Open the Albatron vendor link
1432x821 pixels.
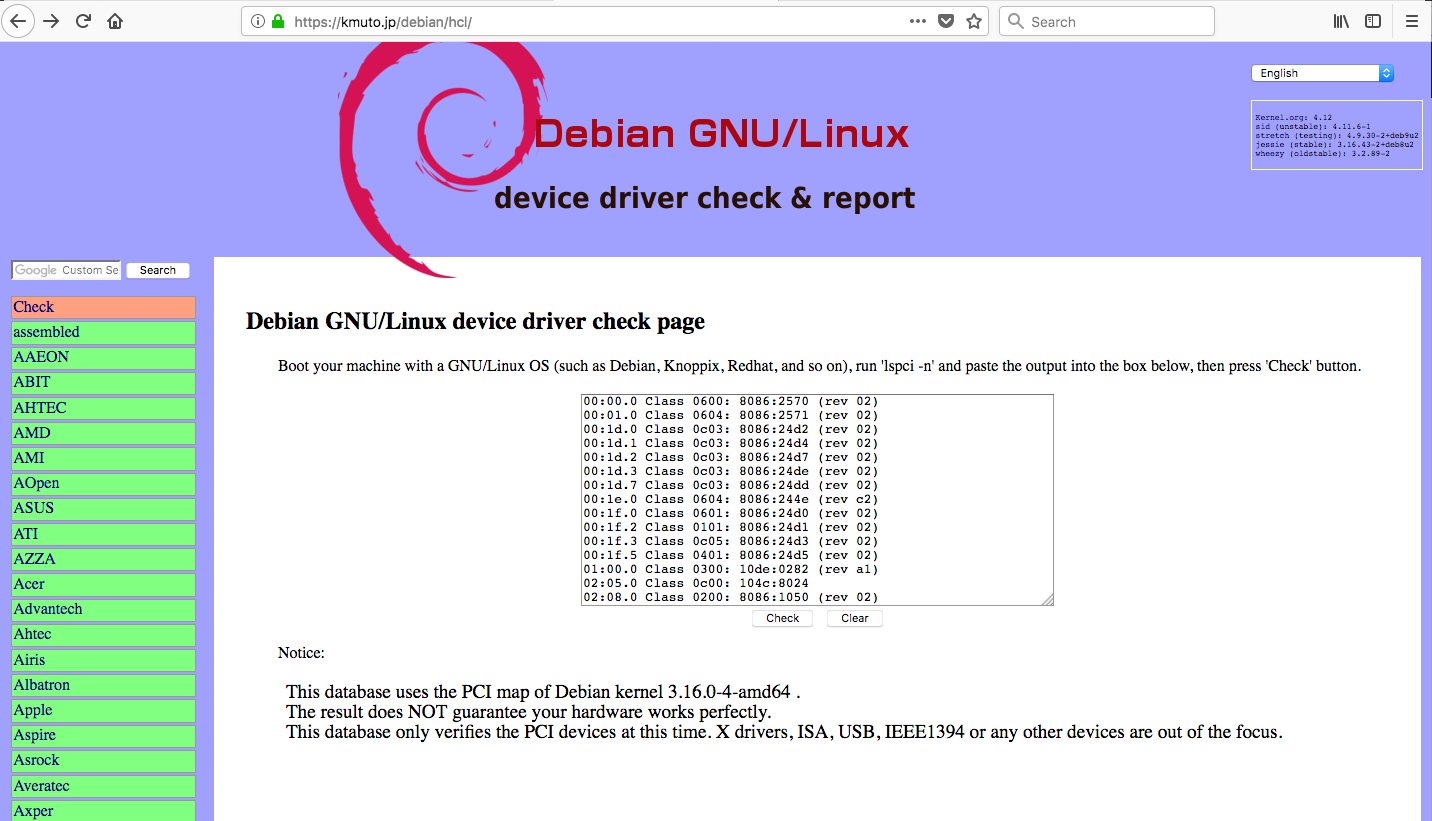(103, 685)
